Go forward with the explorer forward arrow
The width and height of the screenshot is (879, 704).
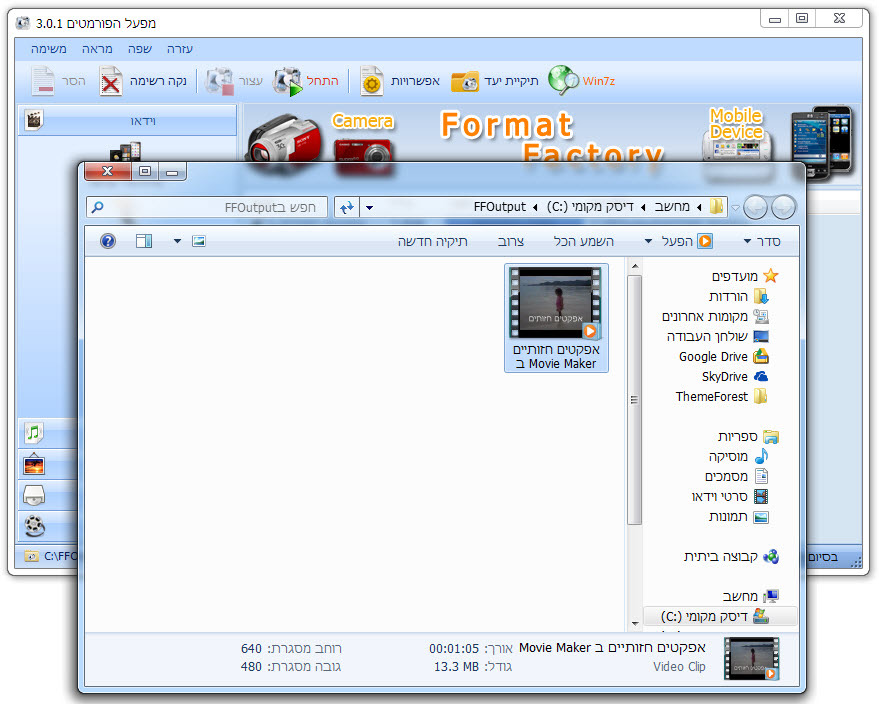(x=755, y=207)
